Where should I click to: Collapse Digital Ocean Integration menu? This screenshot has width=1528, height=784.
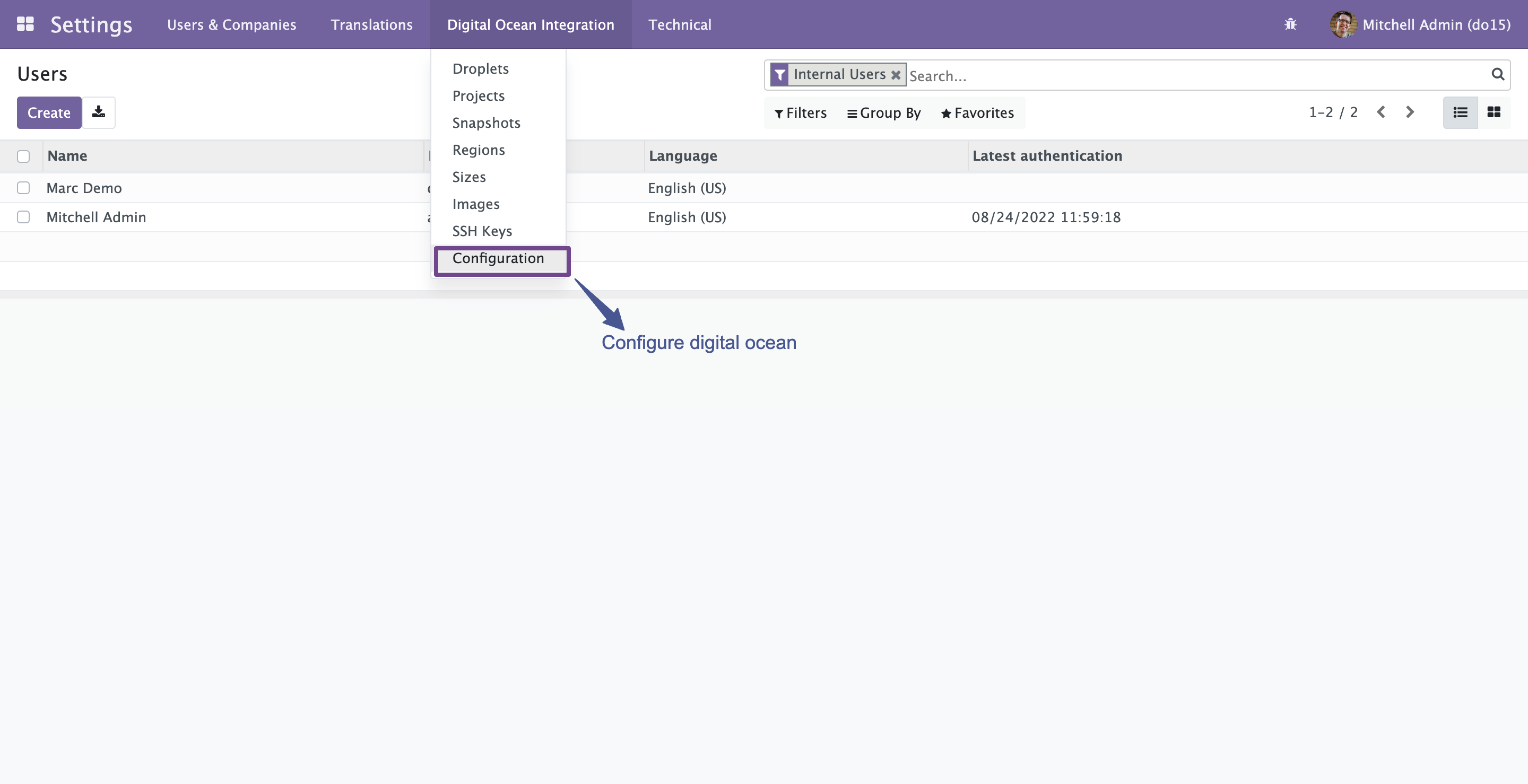click(x=531, y=24)
